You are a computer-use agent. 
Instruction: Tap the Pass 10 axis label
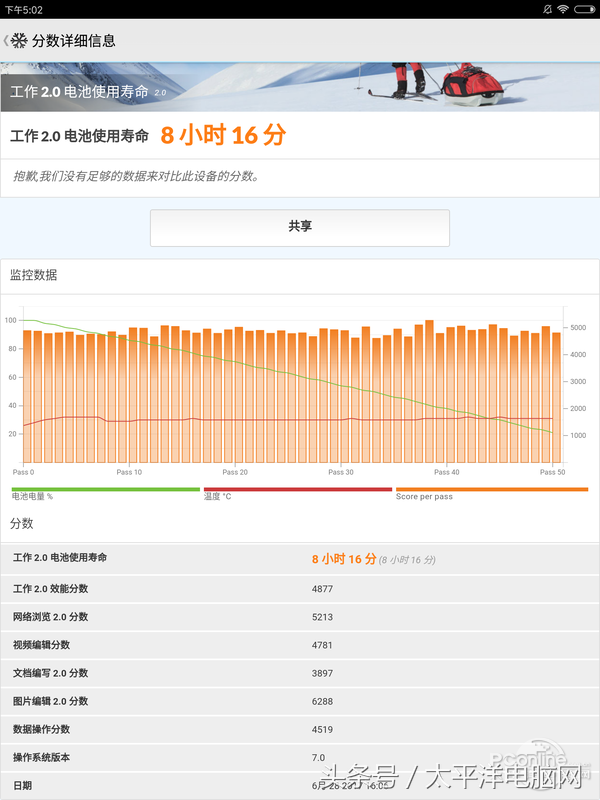[129, 472]
